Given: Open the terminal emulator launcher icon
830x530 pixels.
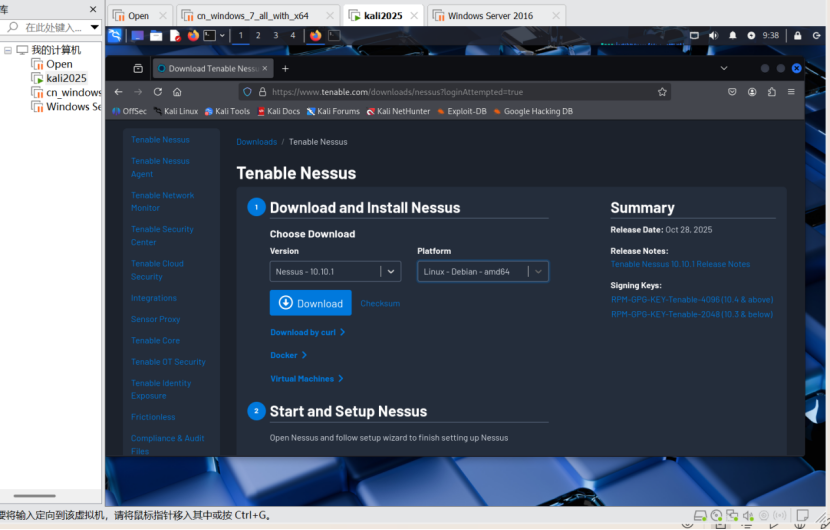Looking at the screenshot, I should pyautogui.click(x=210, y=35).
